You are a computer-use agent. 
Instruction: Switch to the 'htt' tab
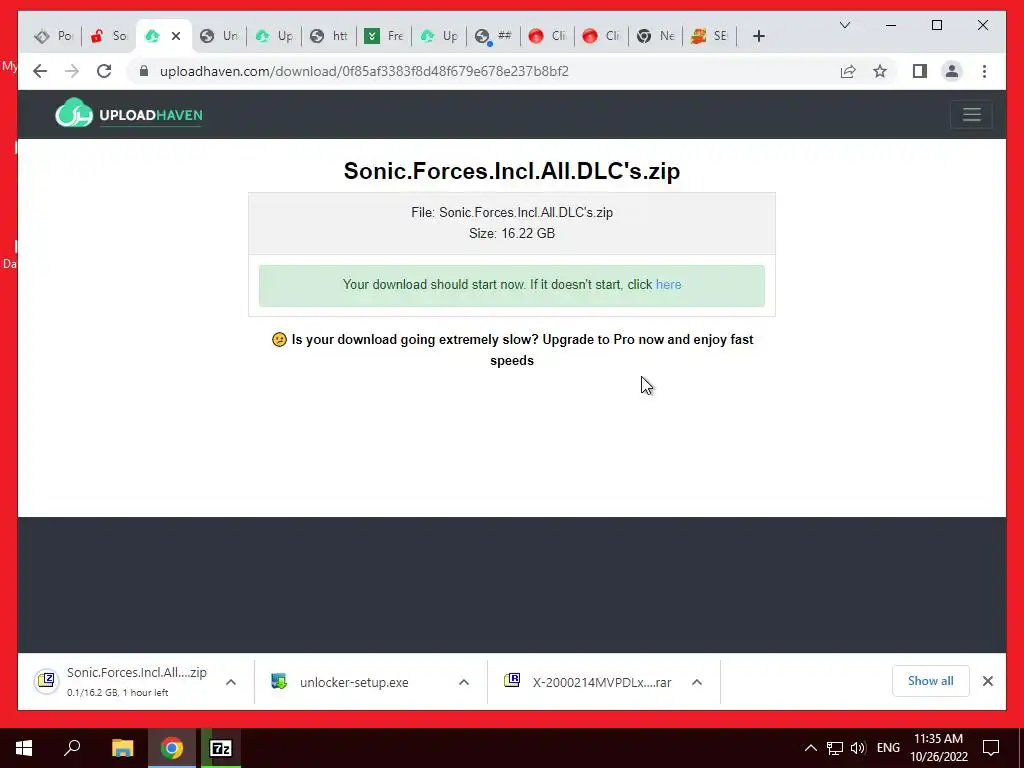point(329,36)
